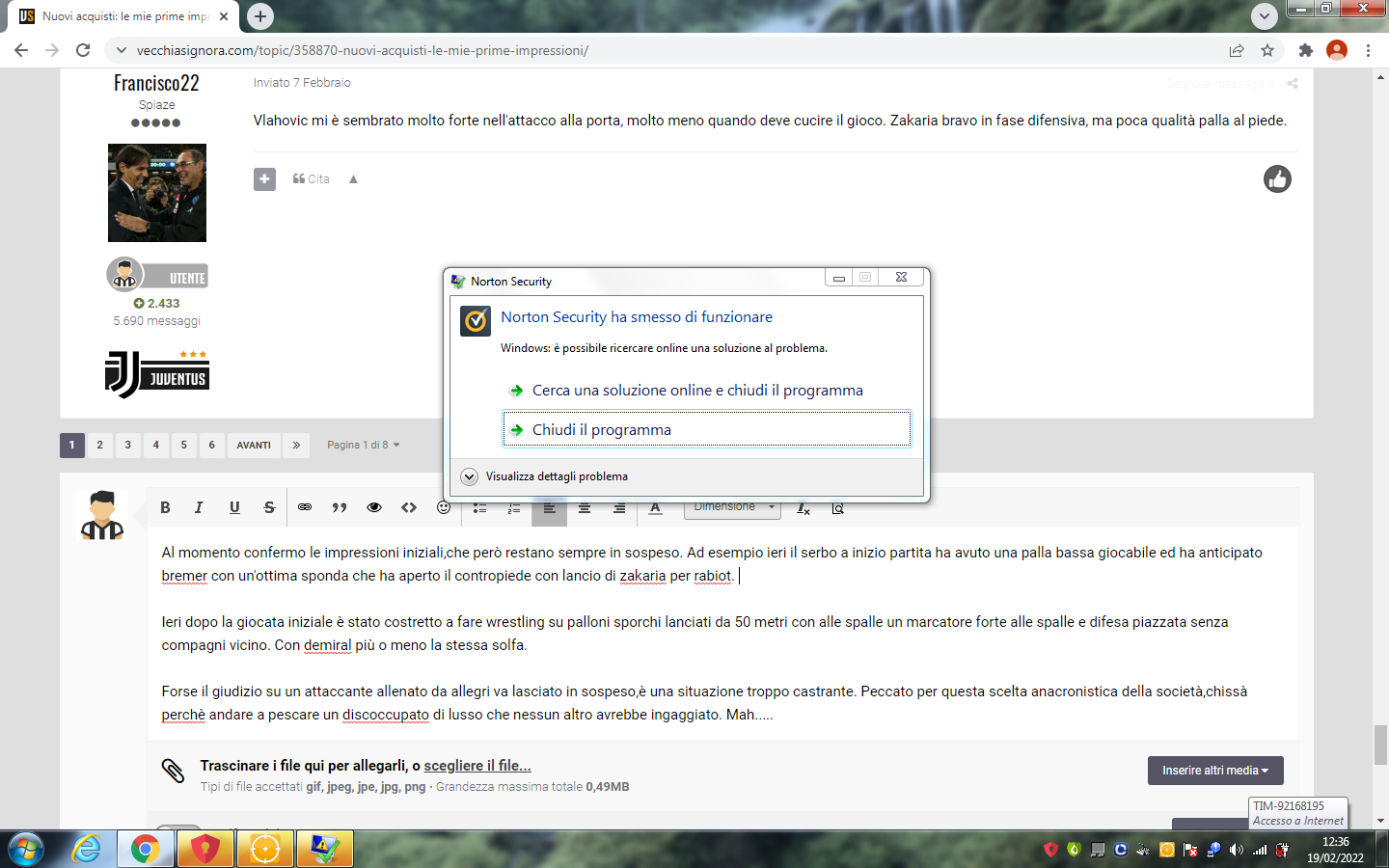The width and height of the screenshot is (1389, 868).
Task: Toggle underline formatting in the editor
Action: click(234, 507)
